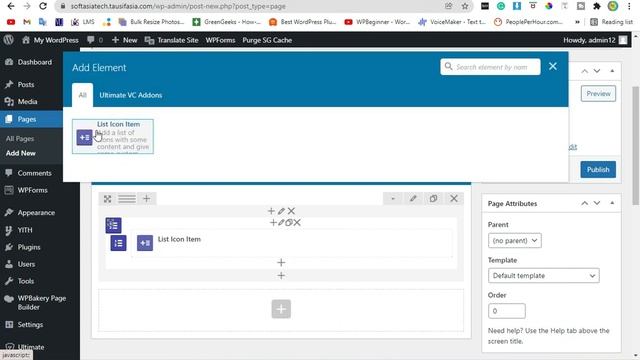Image resolution: width=640 pixels, height=360 pixels.
Task: Open the browser extensions puzzle icon
Action: pyautogui.click(x=597, y=6)
